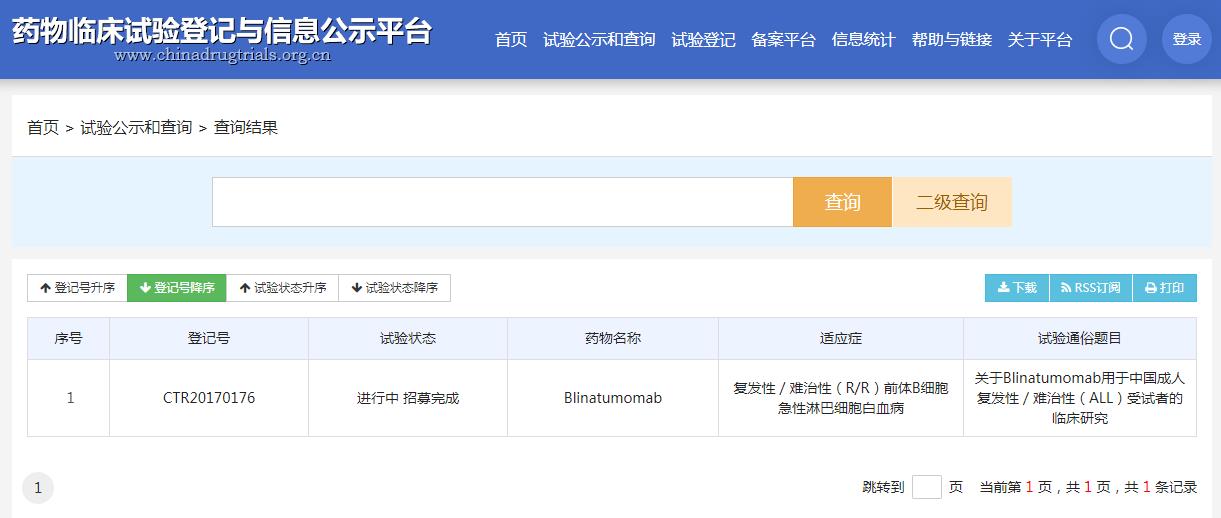Click the 二级查询 button
1221x518 pixels.
tap(952, 202)
